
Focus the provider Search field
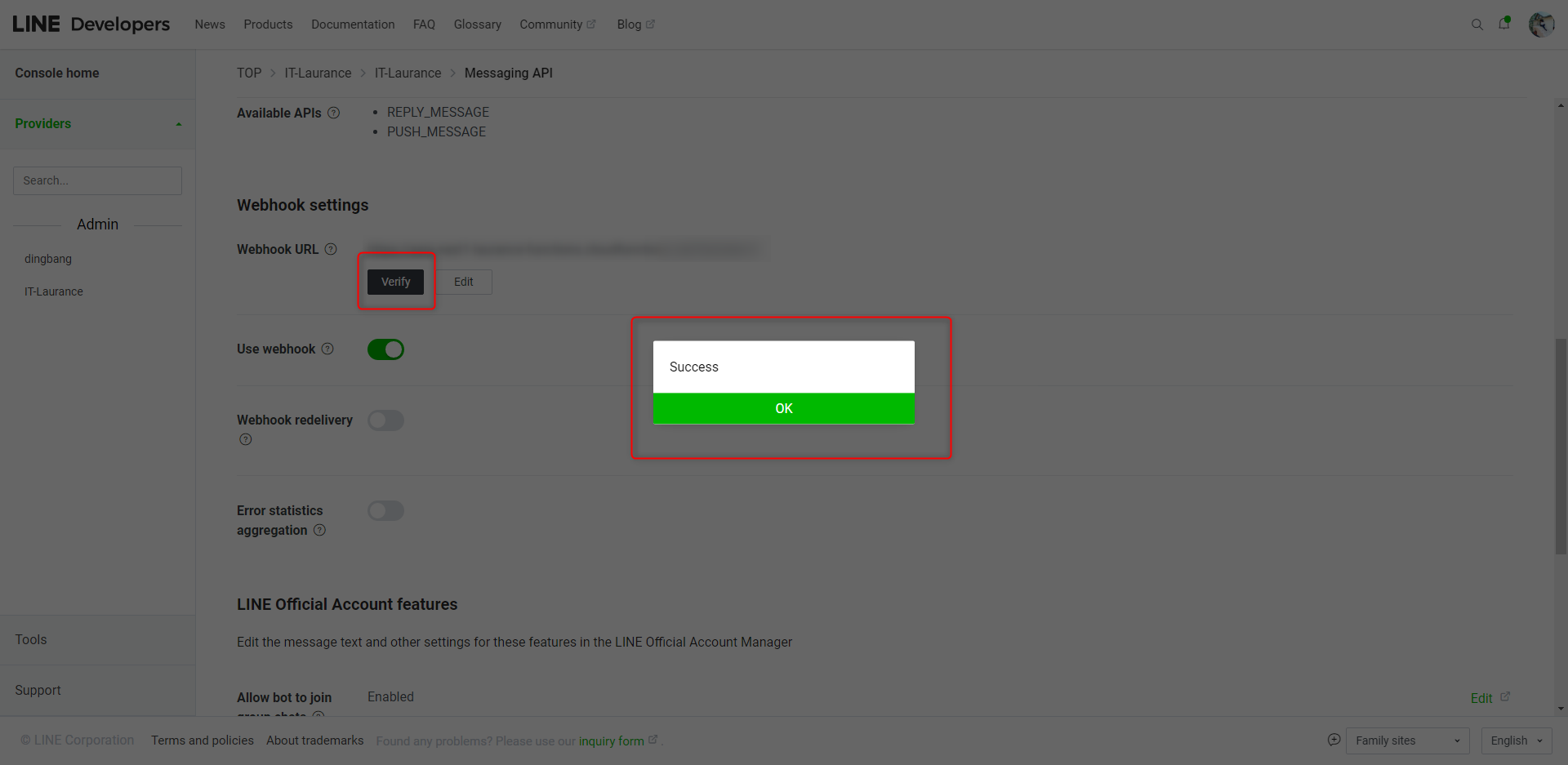[97, 180]
